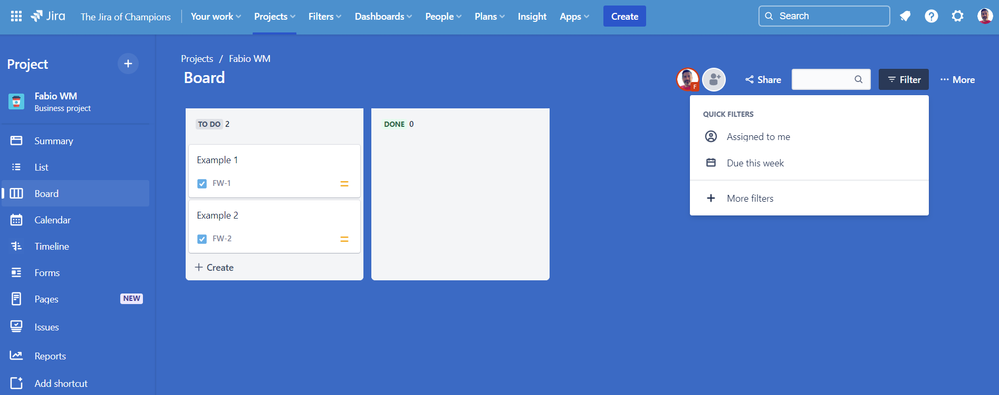
Task: Click the List sidebar icon
Action: coord(17,167)
